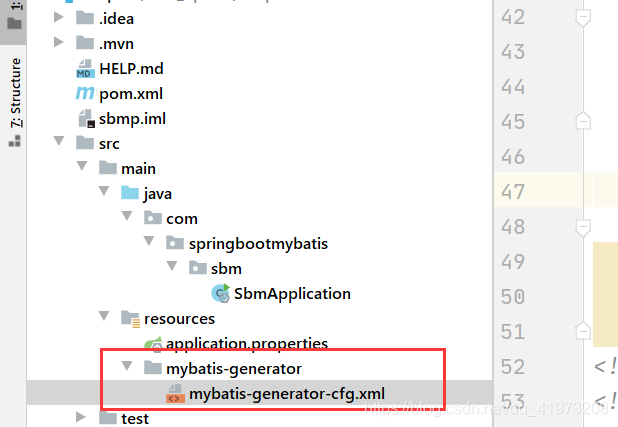Open the SbmApplication Spring Boot class icon
618x427 pixels.
coord(221,293)
